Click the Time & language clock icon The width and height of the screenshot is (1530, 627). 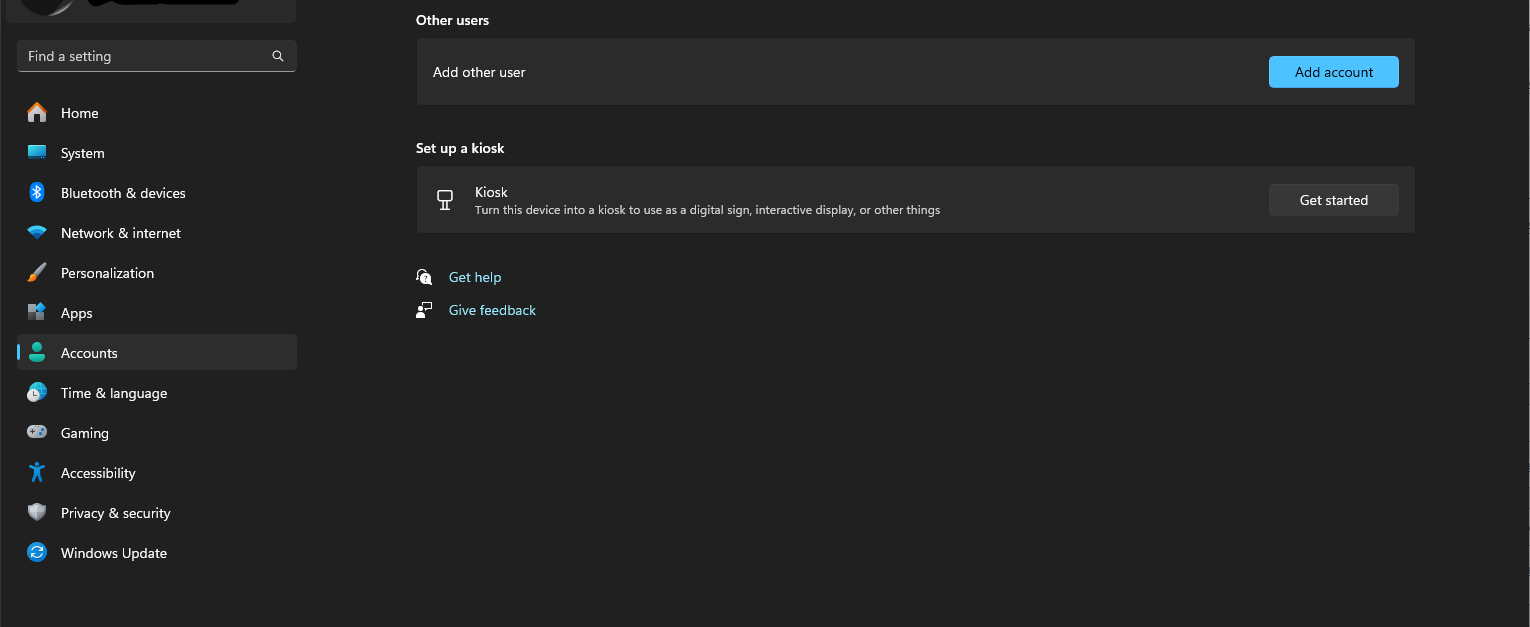(37, 393)
